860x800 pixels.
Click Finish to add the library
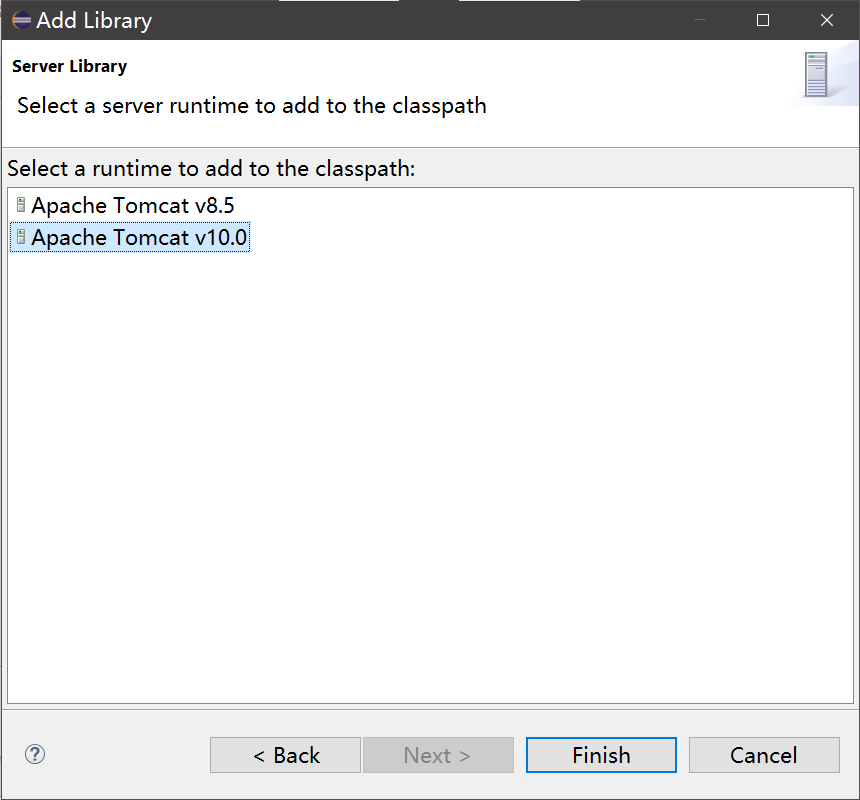[601, 755]
